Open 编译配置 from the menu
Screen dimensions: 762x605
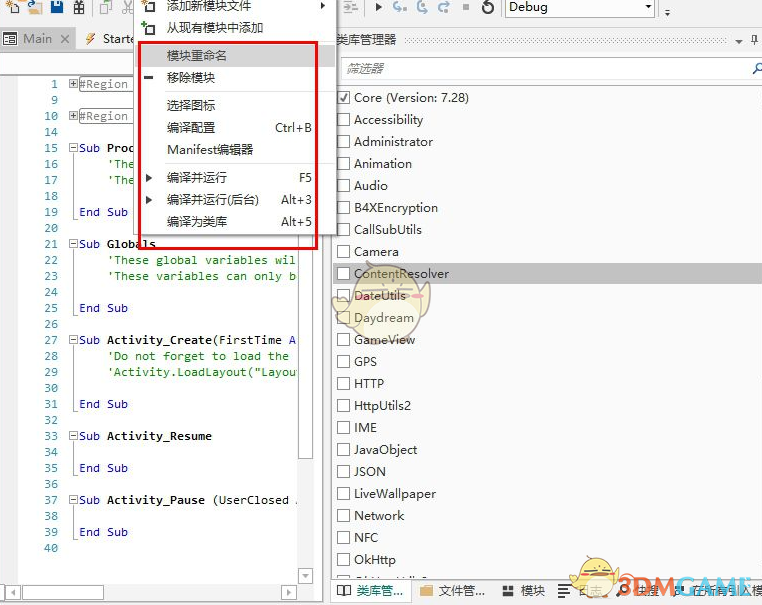236,127
